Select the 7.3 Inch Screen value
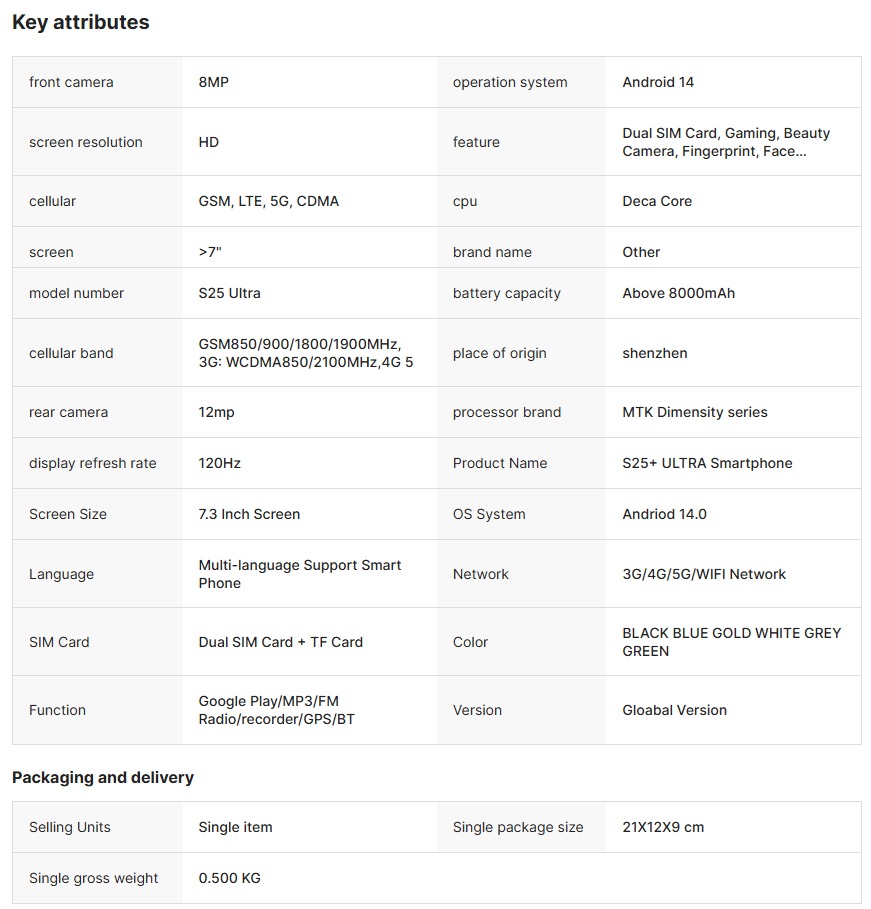The image size is (871, 909). (x=249, y=514)
